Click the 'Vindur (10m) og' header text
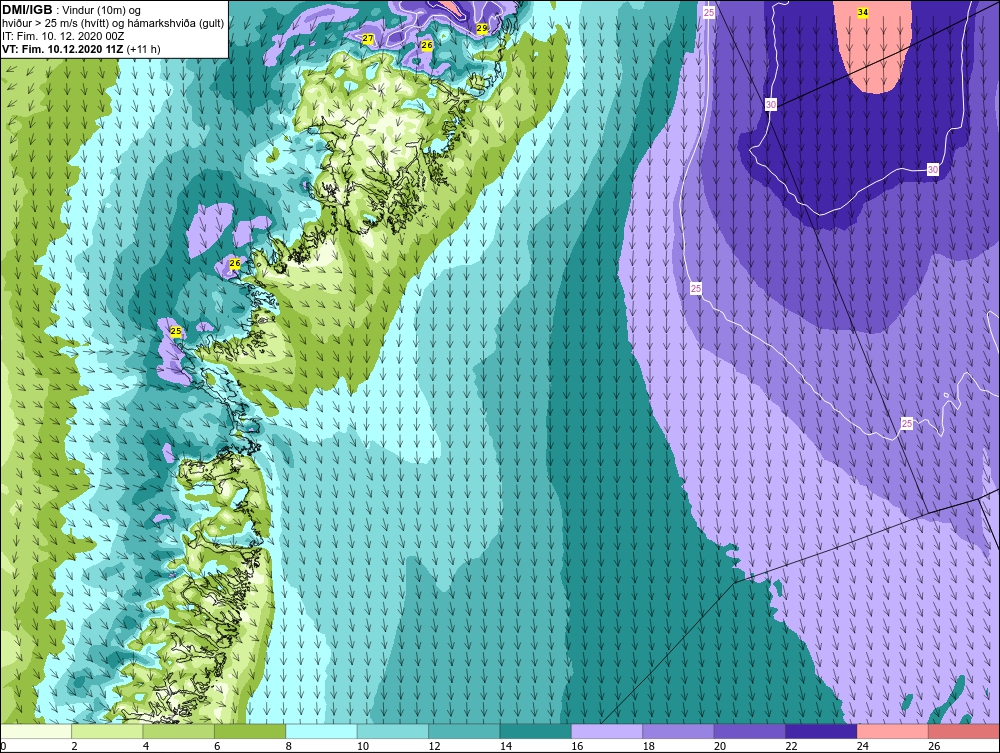 click(x=102, y=11)
